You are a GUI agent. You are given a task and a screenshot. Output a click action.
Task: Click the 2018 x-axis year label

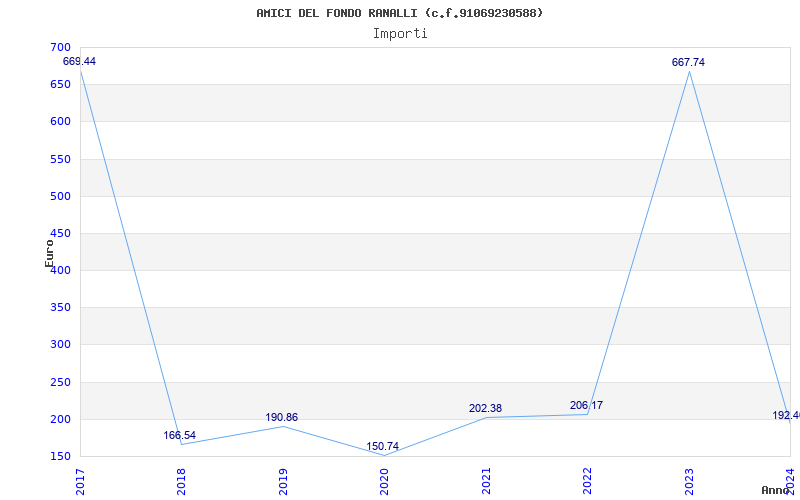(181, 481)
